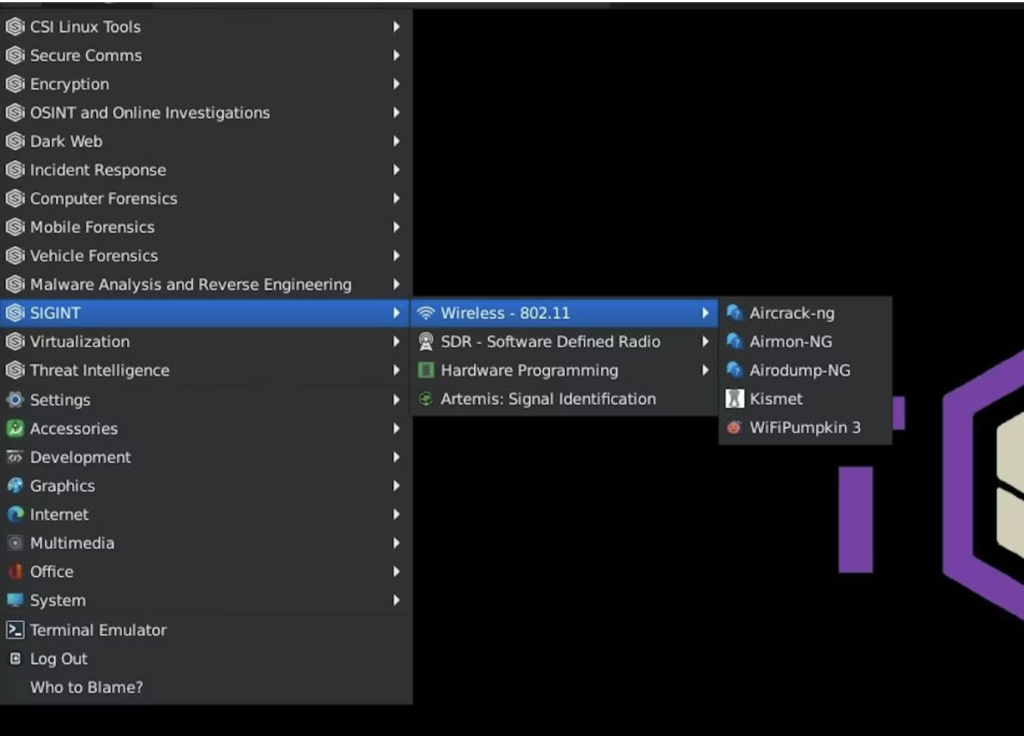Click the WiFiPumpkin 3 icon
Image resolution: width=1024 pixels, height=736 pixels.
(735, 427)
